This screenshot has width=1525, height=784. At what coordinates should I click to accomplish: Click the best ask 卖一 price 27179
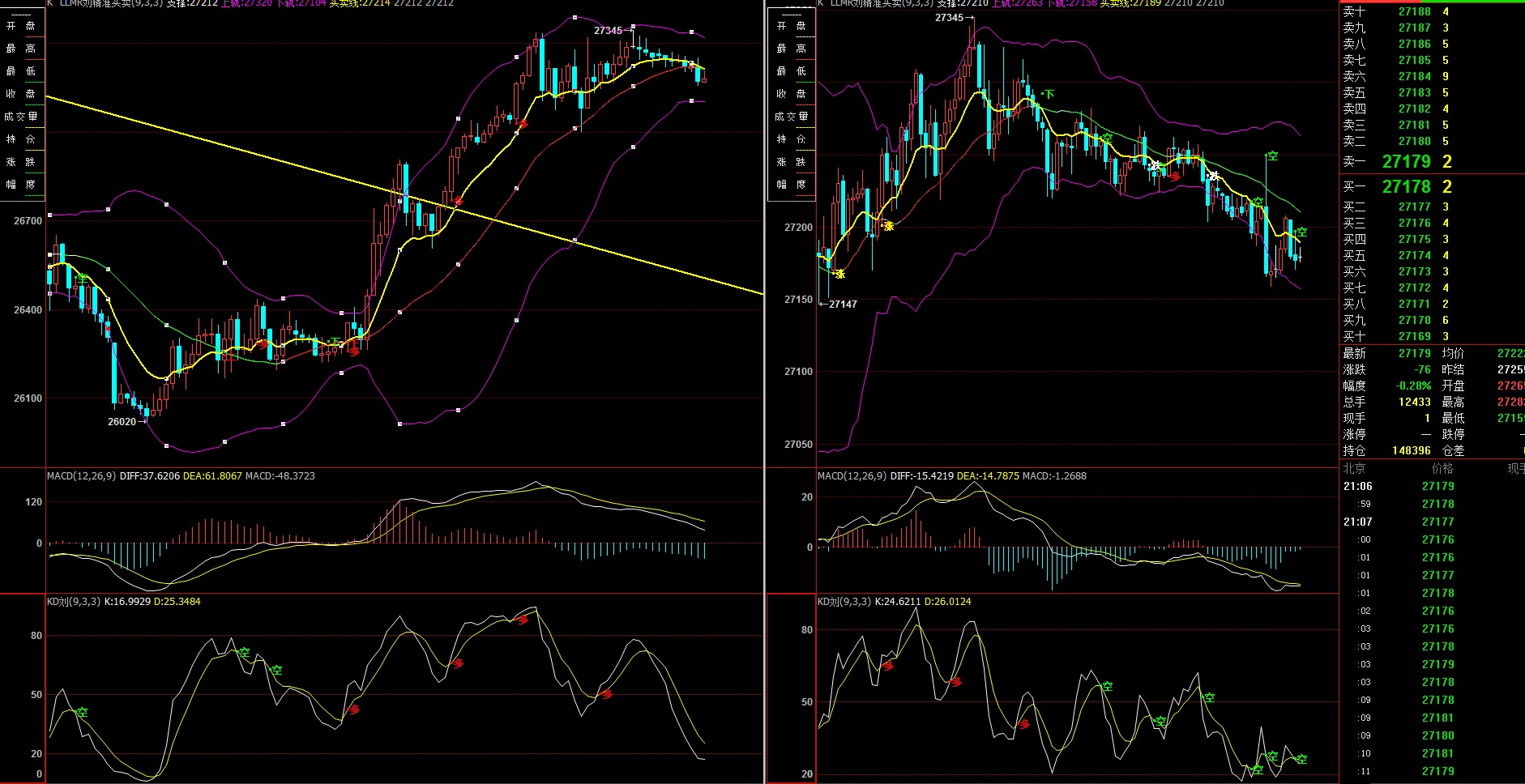click(1407, 161)
